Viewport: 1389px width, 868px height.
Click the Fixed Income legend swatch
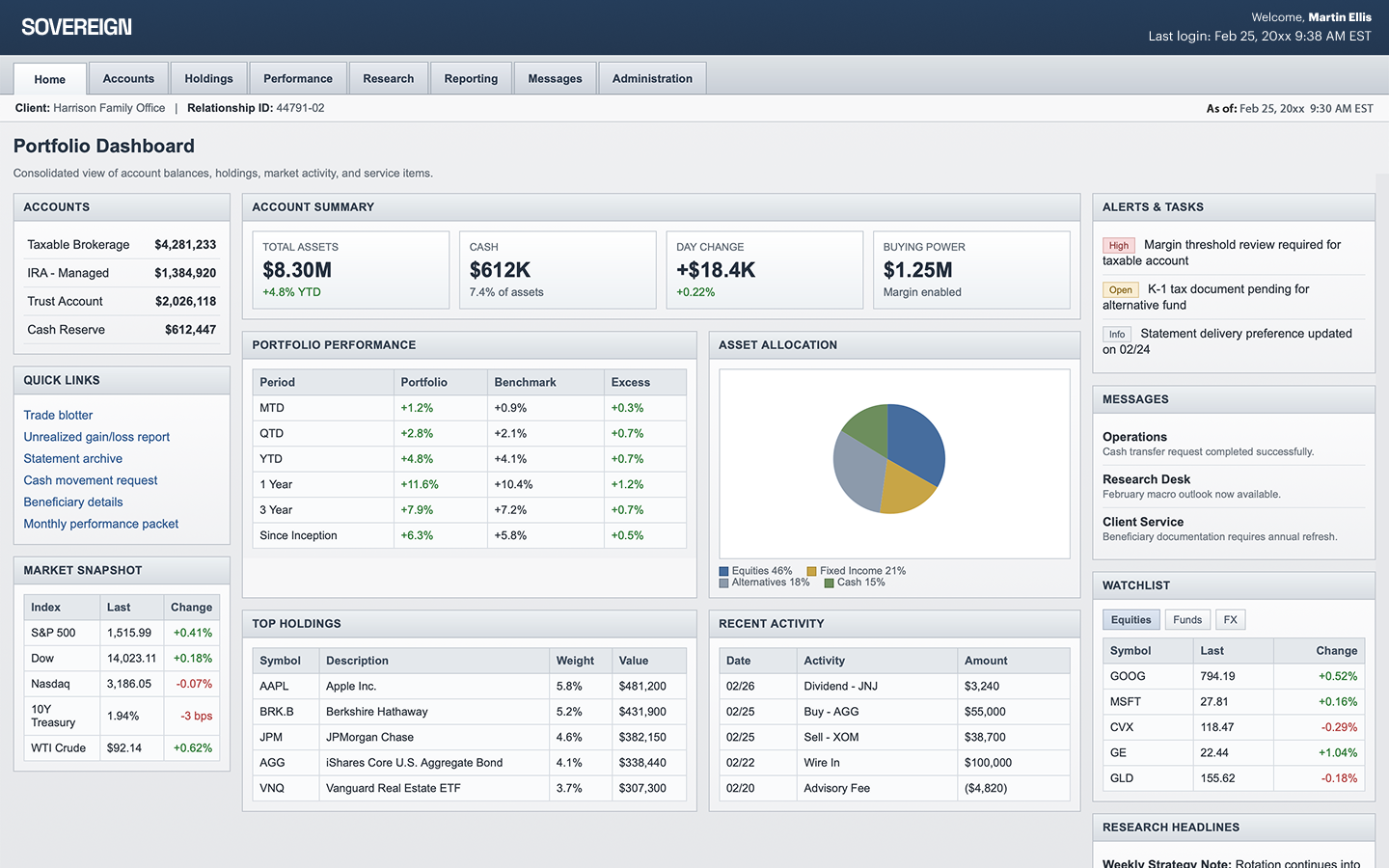[812, 571]
